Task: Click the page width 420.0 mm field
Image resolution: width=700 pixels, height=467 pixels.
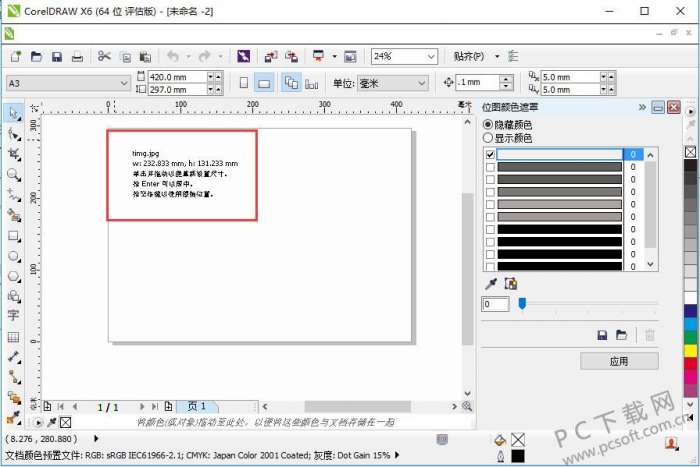Action: point(177,77)
